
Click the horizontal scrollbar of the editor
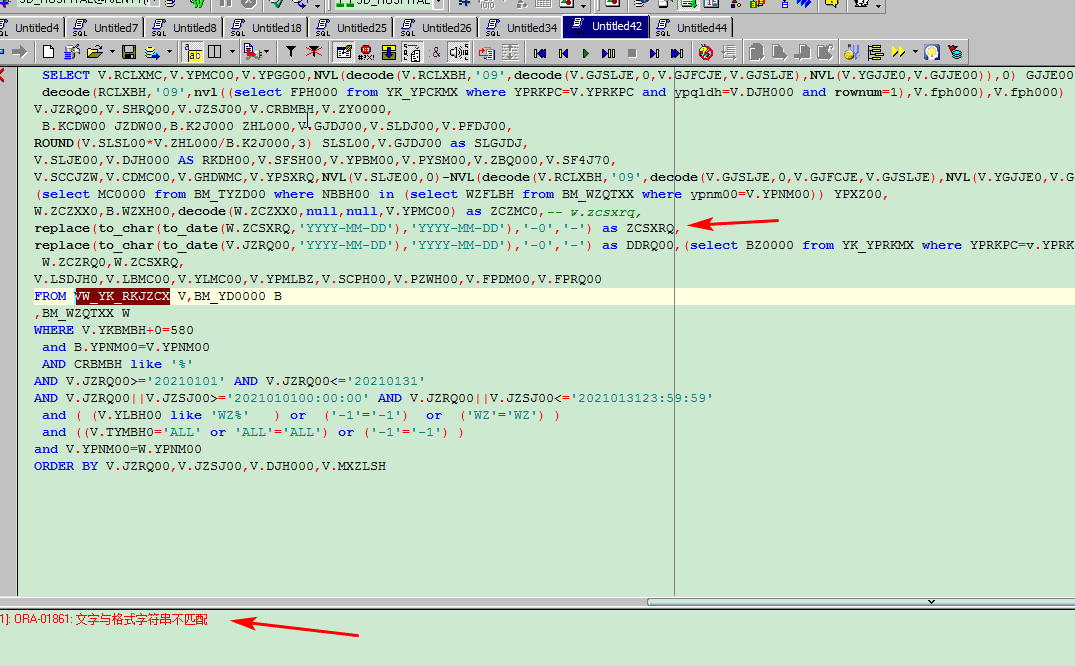860,602
